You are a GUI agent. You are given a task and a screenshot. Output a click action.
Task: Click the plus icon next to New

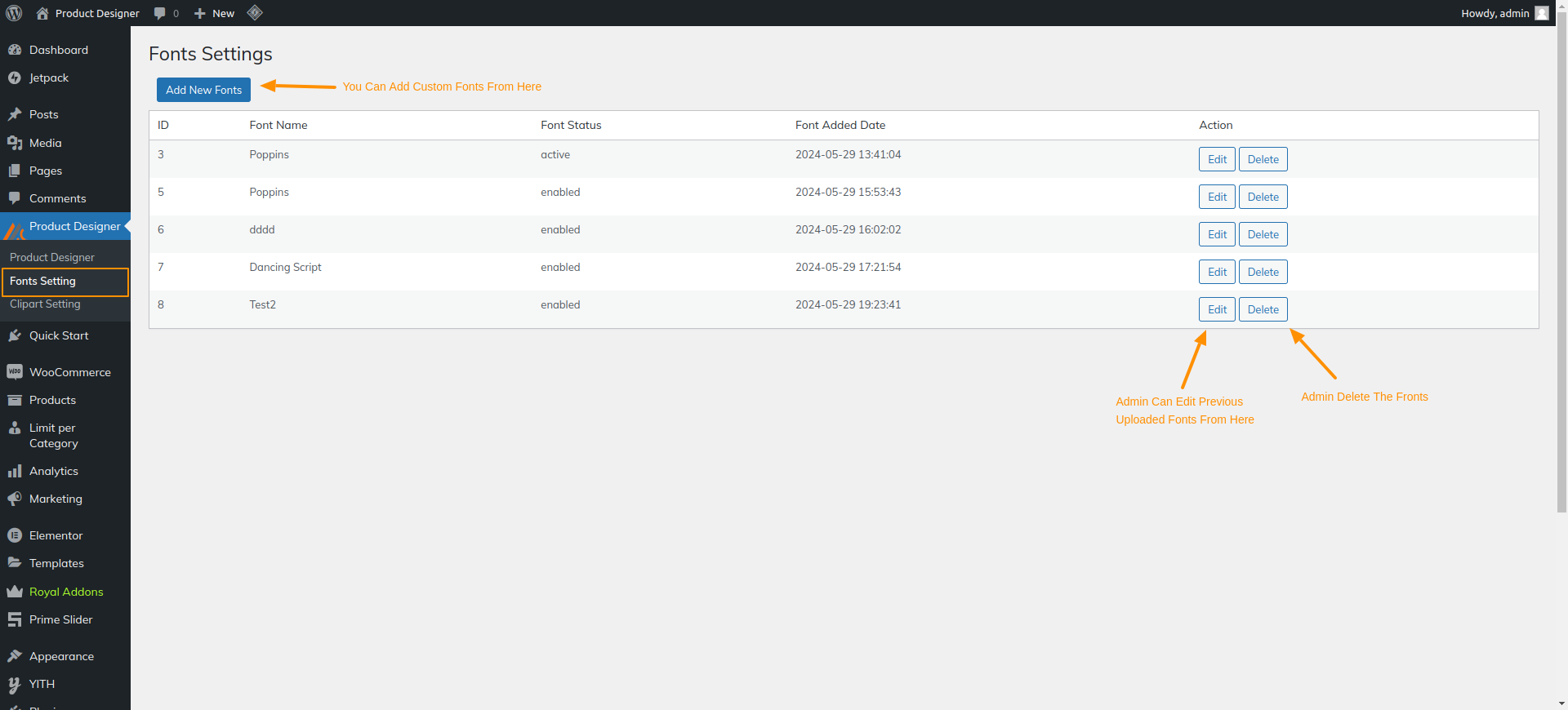point(200,13)
